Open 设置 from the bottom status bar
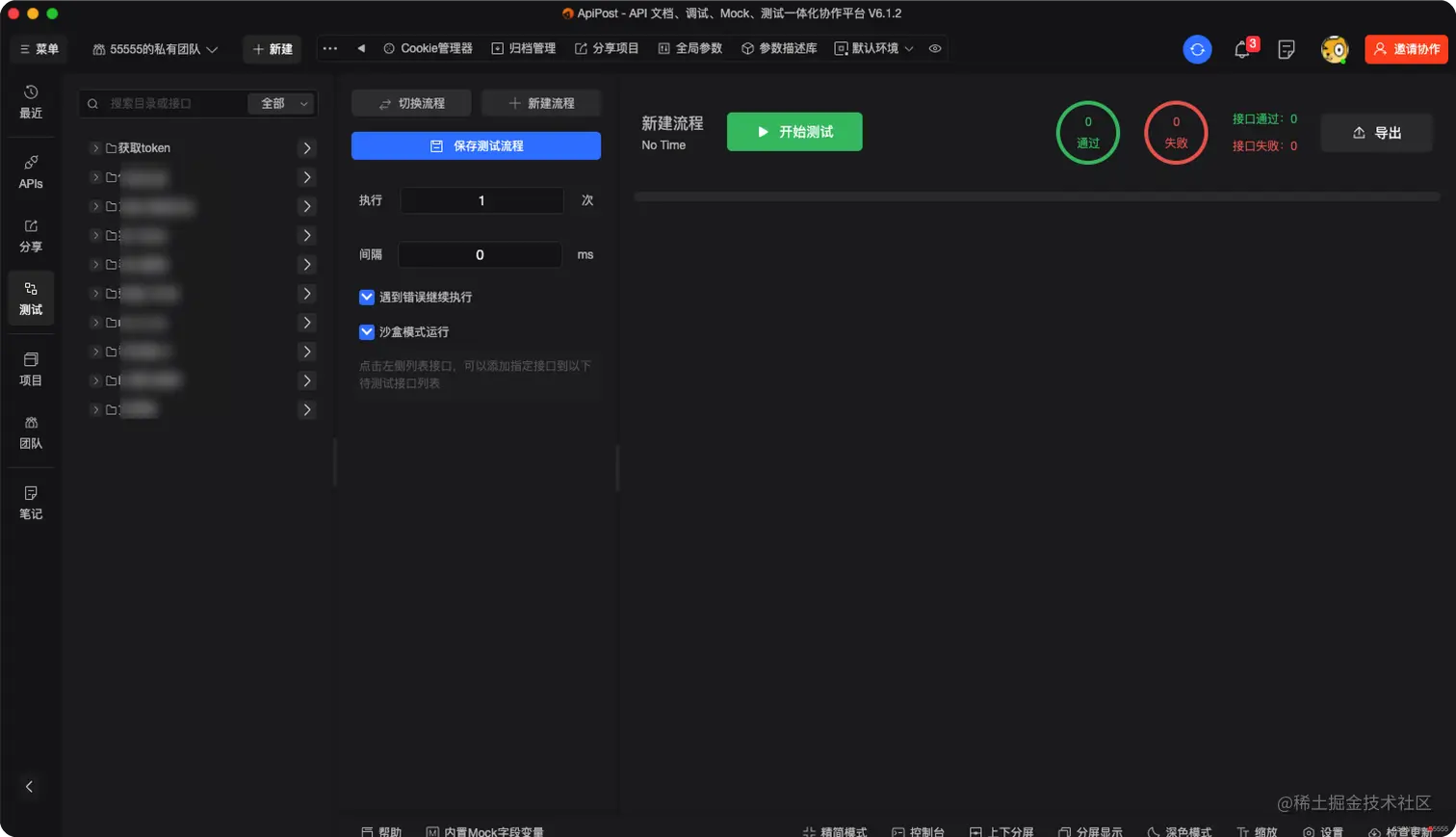 1326,830
